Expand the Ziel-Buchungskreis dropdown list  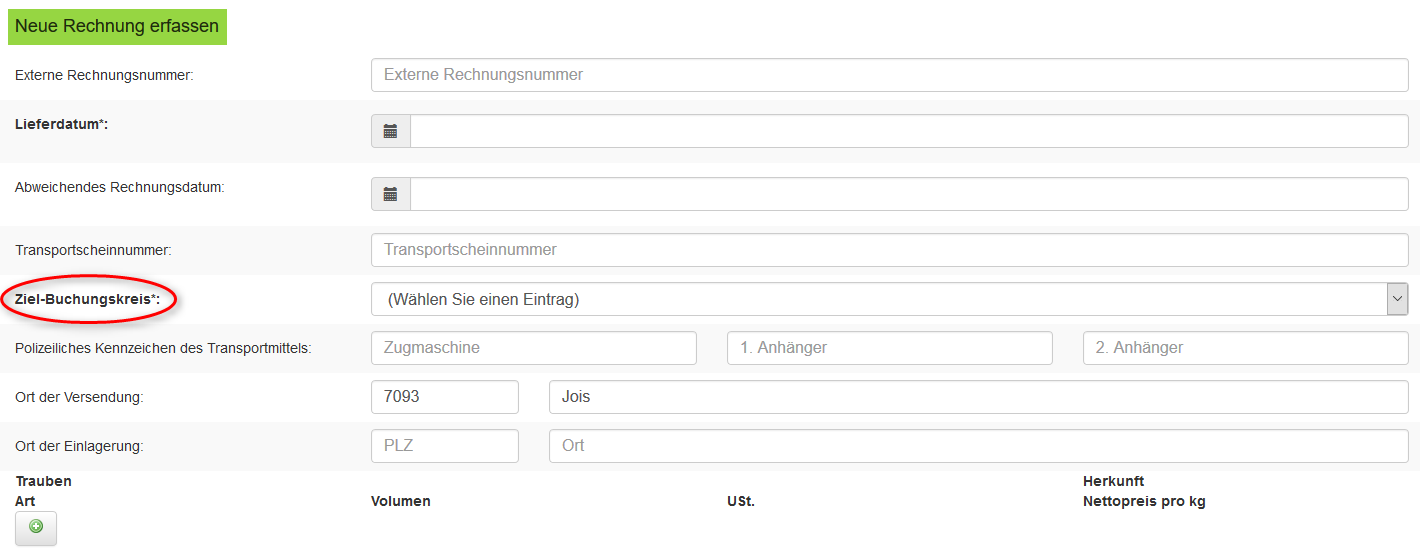pos(888,299)
